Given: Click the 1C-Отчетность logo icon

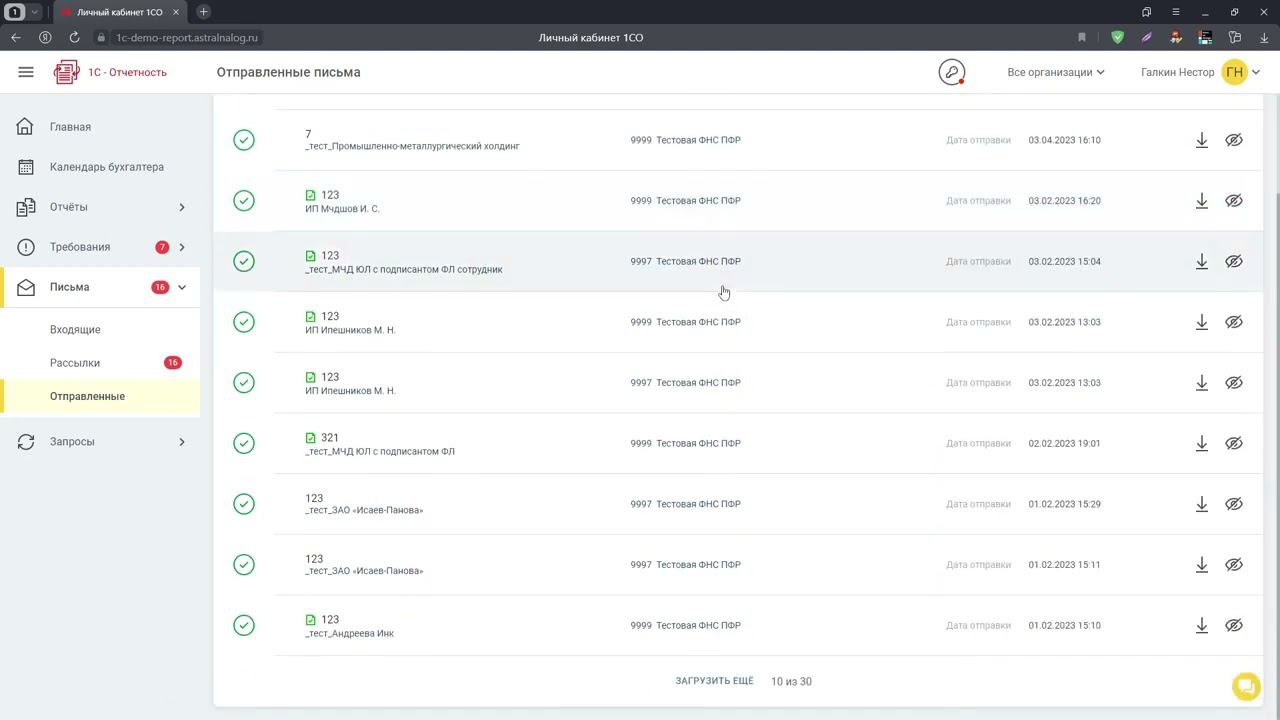Looking at the screenshot, I should click(x=67, y=72).
